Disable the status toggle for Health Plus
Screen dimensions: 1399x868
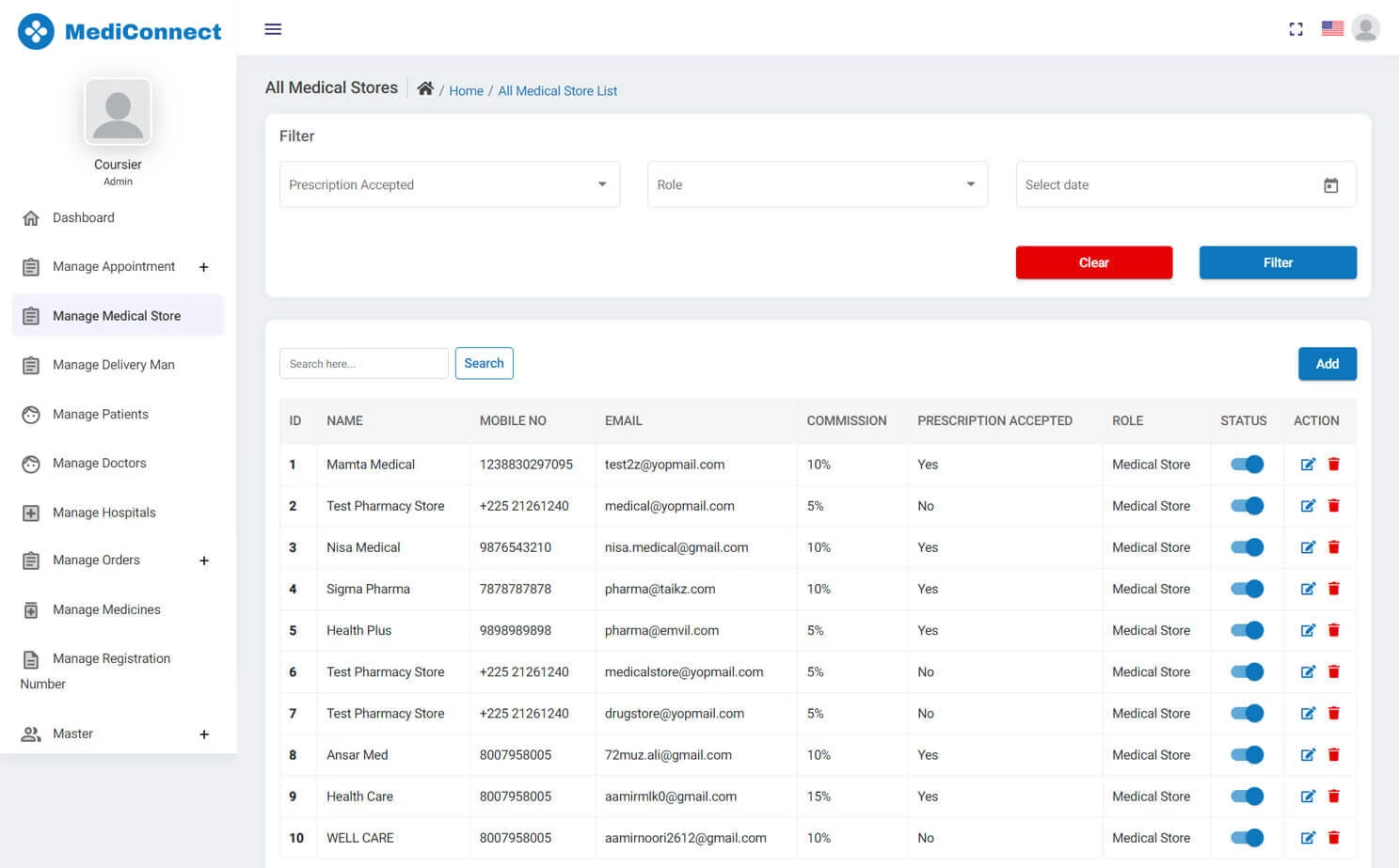[1246, 630]
